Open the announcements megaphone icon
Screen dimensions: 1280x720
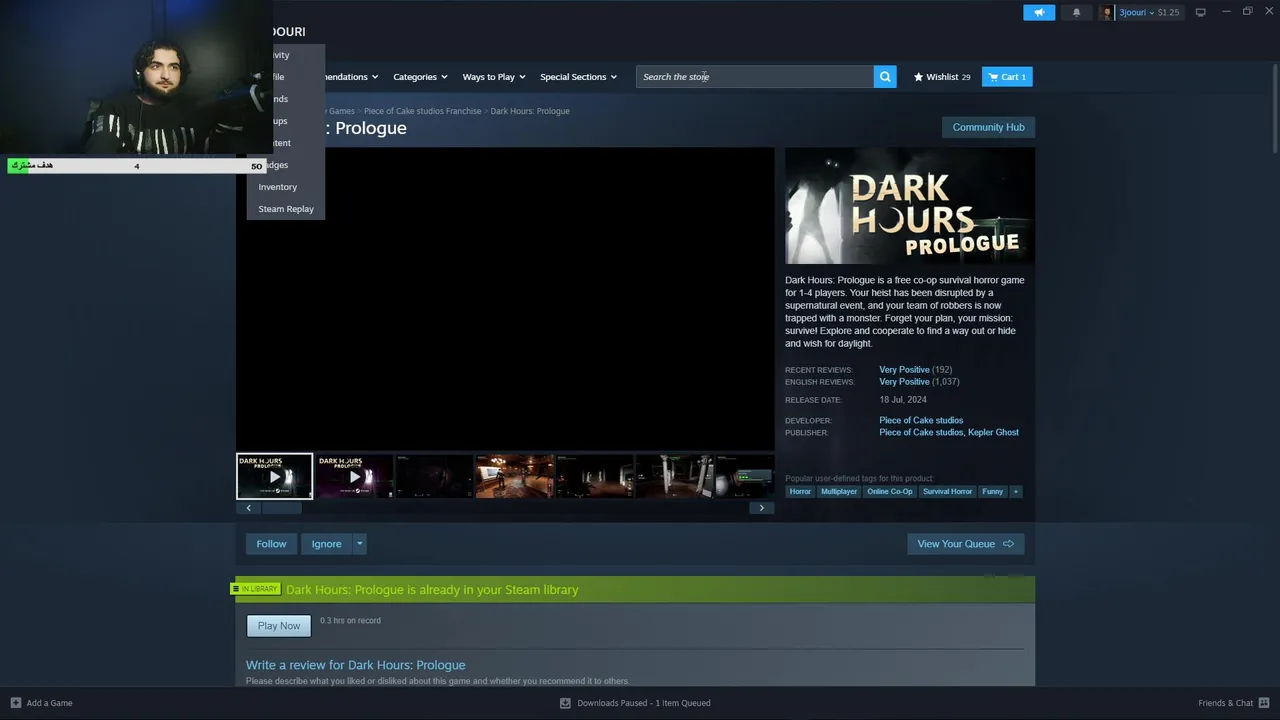1039,13
